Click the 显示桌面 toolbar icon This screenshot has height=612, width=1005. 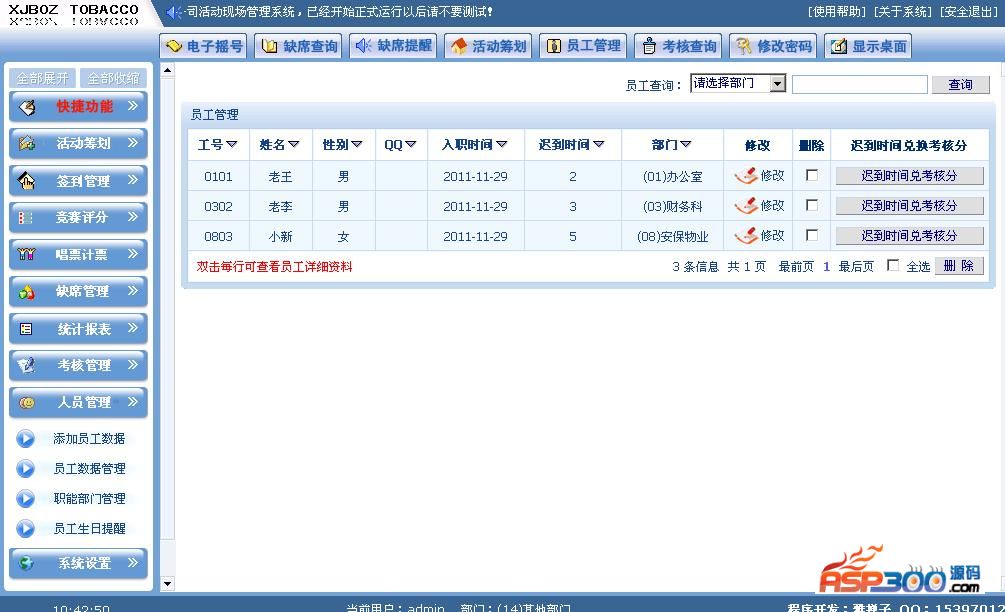[838, 46]
